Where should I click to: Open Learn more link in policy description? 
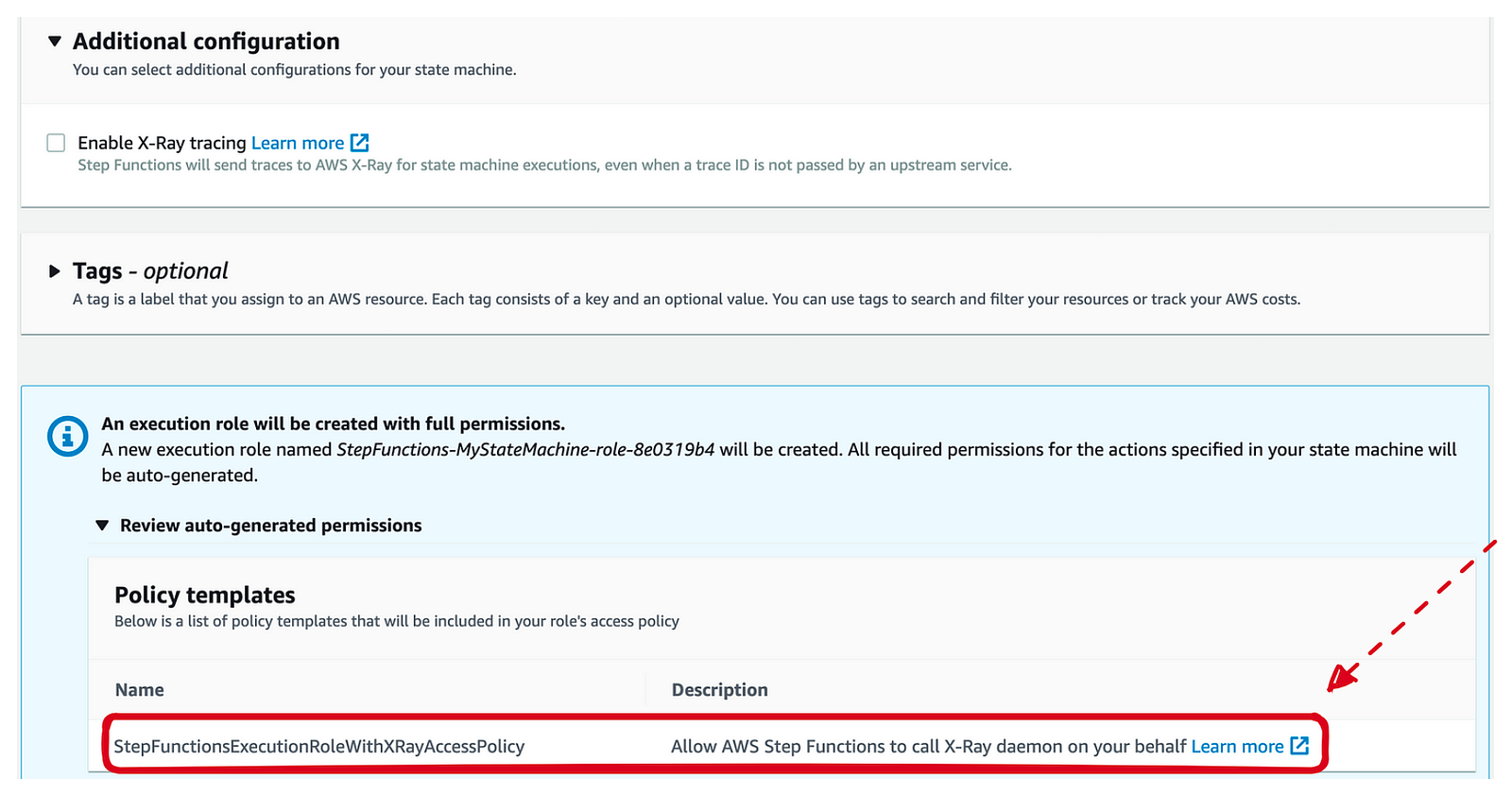1237,746
